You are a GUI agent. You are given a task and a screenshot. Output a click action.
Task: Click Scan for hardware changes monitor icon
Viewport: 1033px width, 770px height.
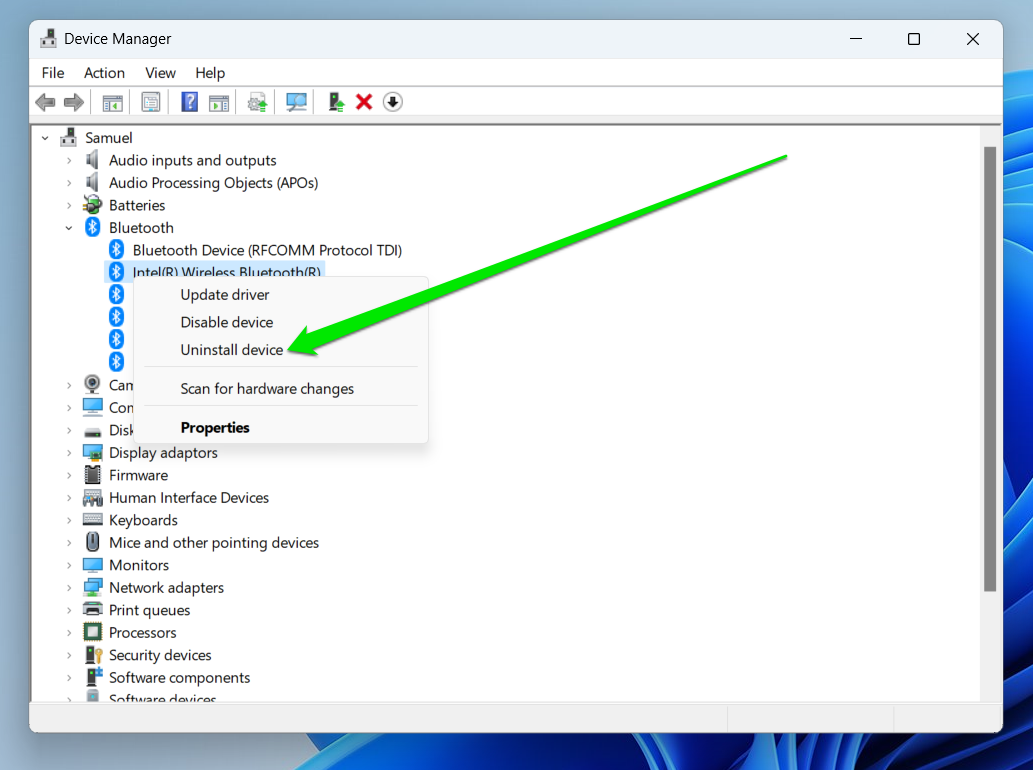[x=297, y=102]
